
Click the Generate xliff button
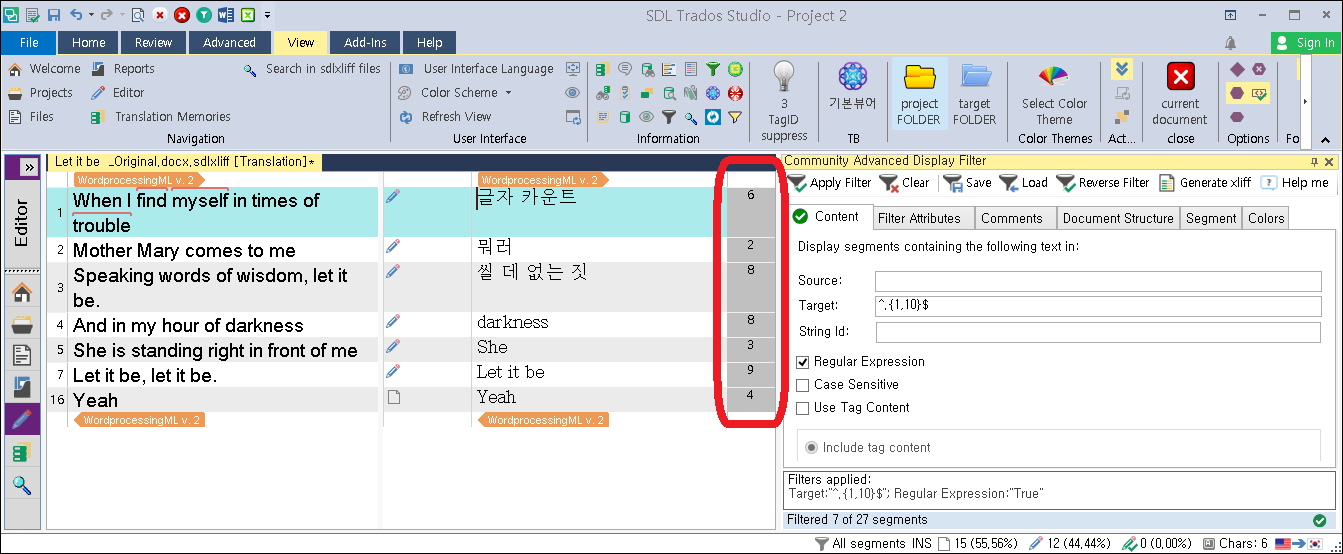coord(1205,183)
